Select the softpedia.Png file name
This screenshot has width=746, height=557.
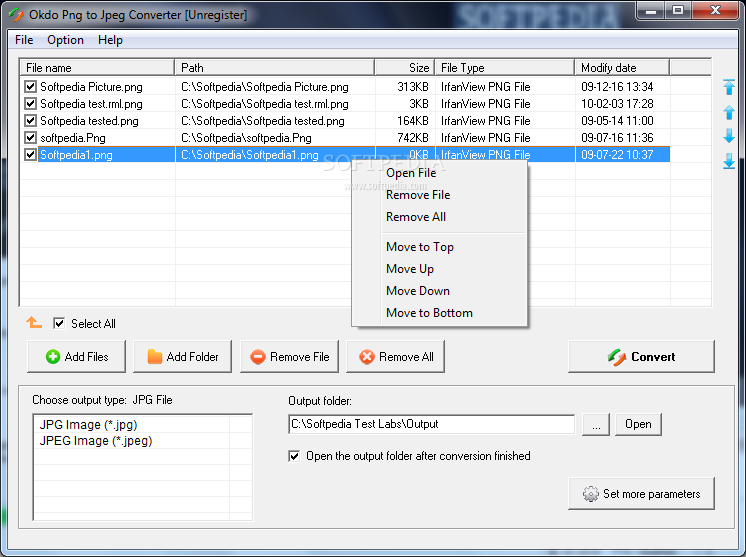click(x=73, y=138)
